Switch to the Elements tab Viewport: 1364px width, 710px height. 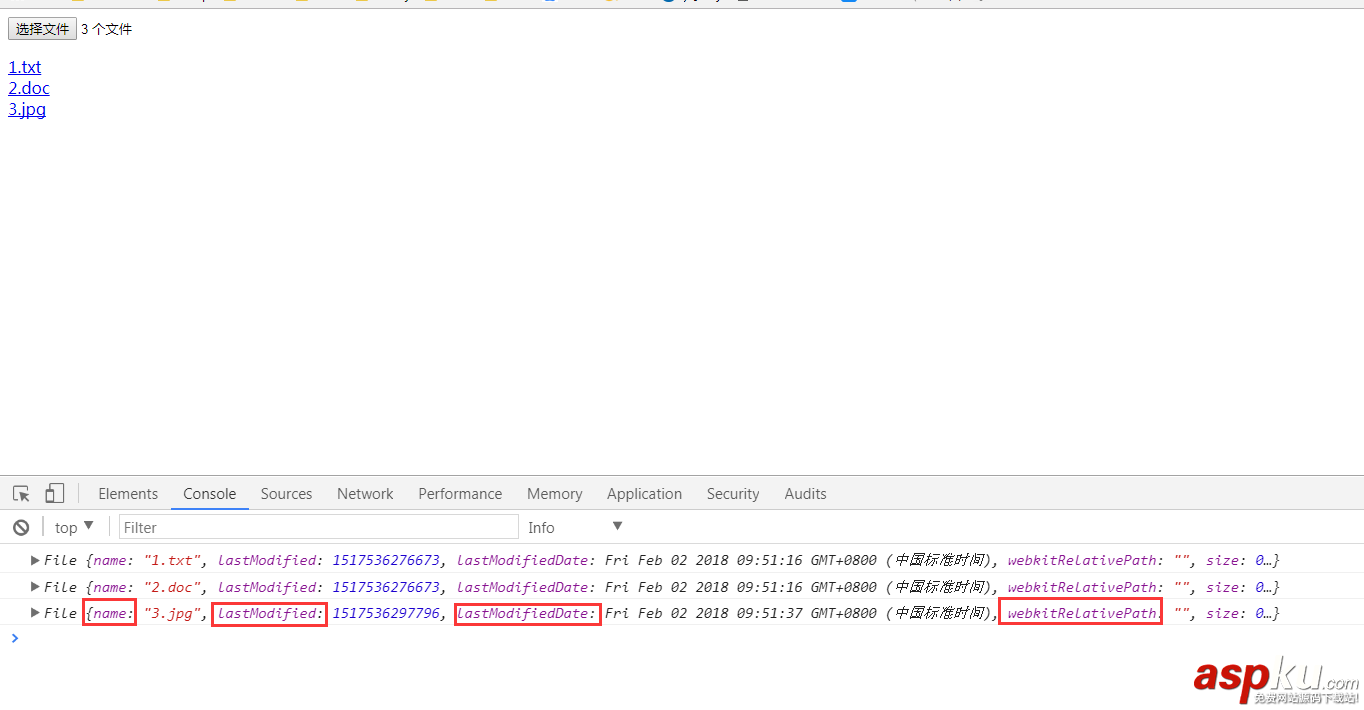click(128, 494)
